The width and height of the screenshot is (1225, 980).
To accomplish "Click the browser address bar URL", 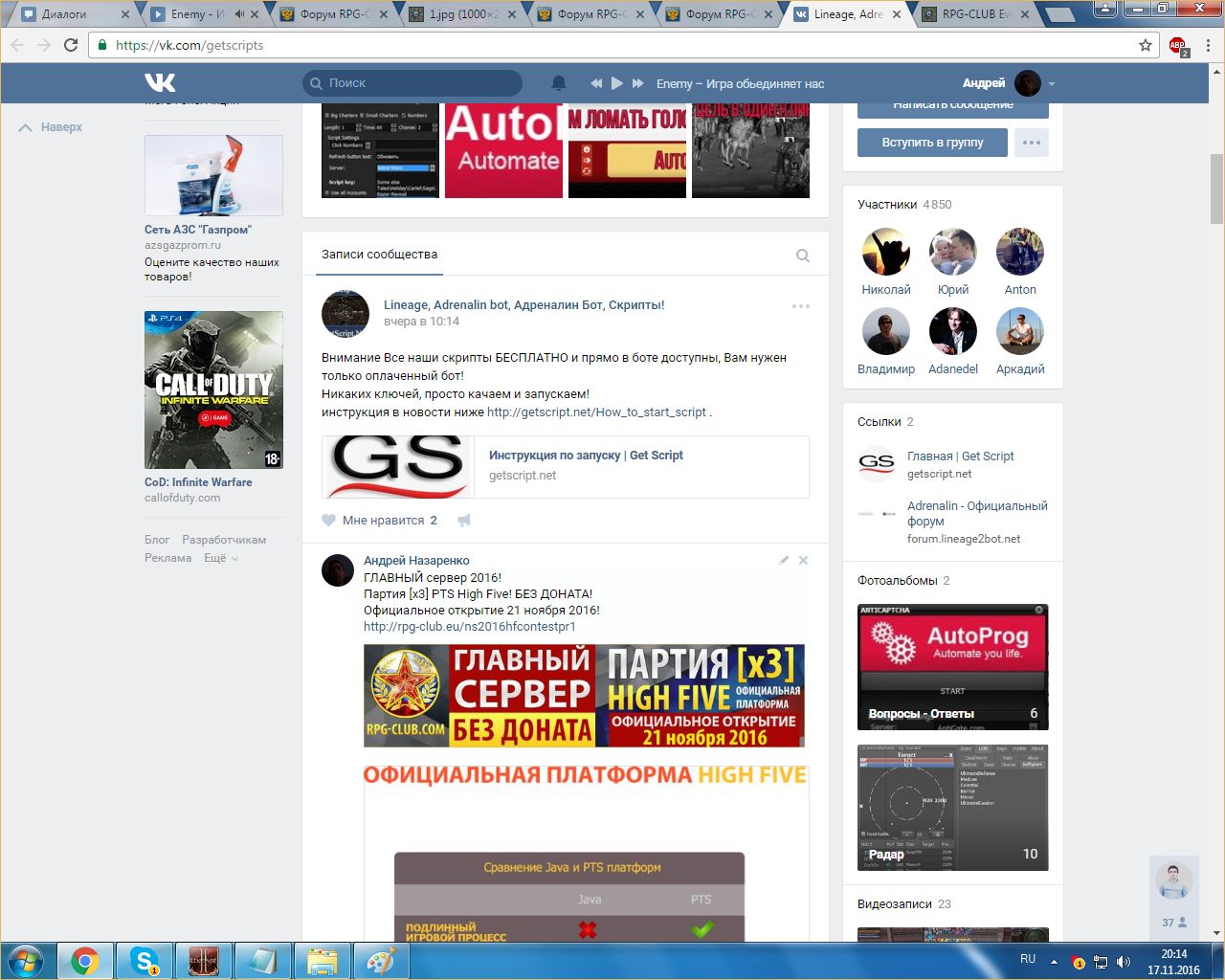I will [189, 45].
